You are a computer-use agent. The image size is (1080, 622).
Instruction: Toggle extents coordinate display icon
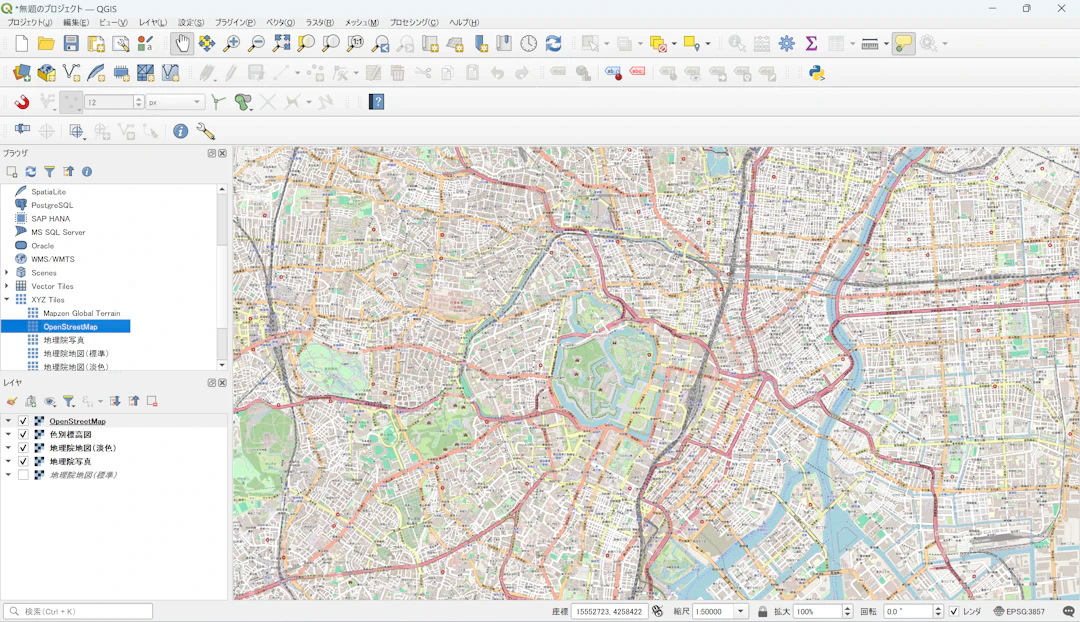(657, 611)
